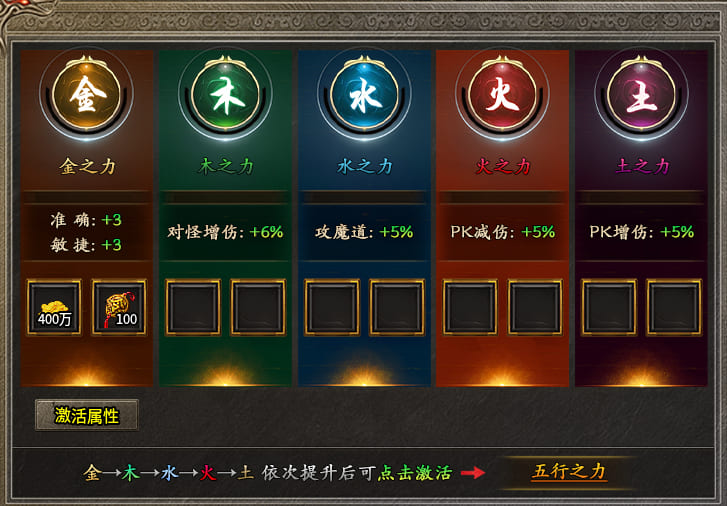The image size is (727, 506).
Task: Select the blue 水 element orb
Action: point(364,95)
